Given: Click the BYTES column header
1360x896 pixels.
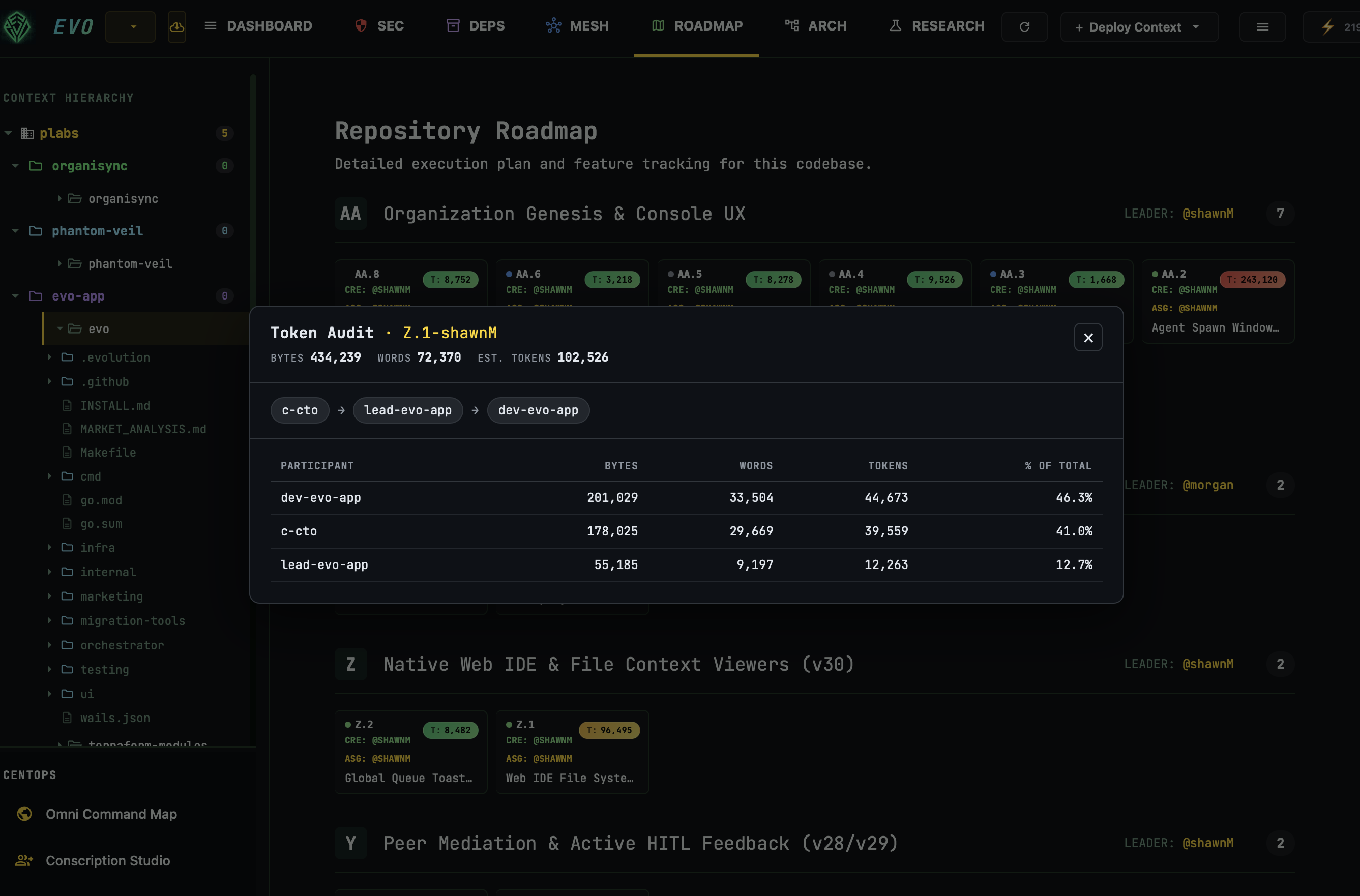Looking at the screenshot, I should (x=621, y=466).
